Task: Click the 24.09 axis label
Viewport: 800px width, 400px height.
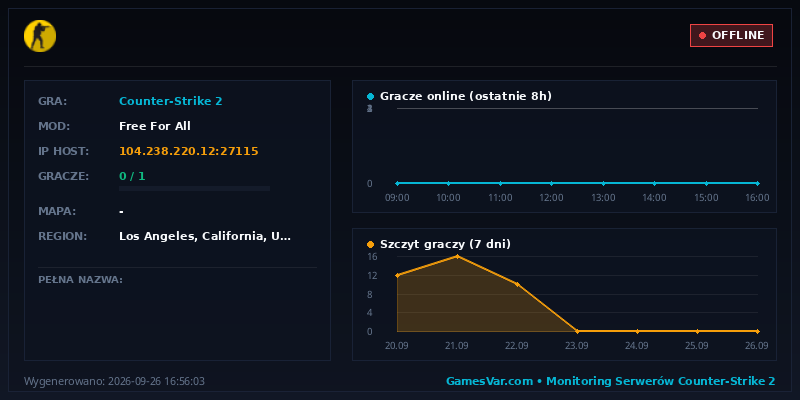Action: click(637, 345)
